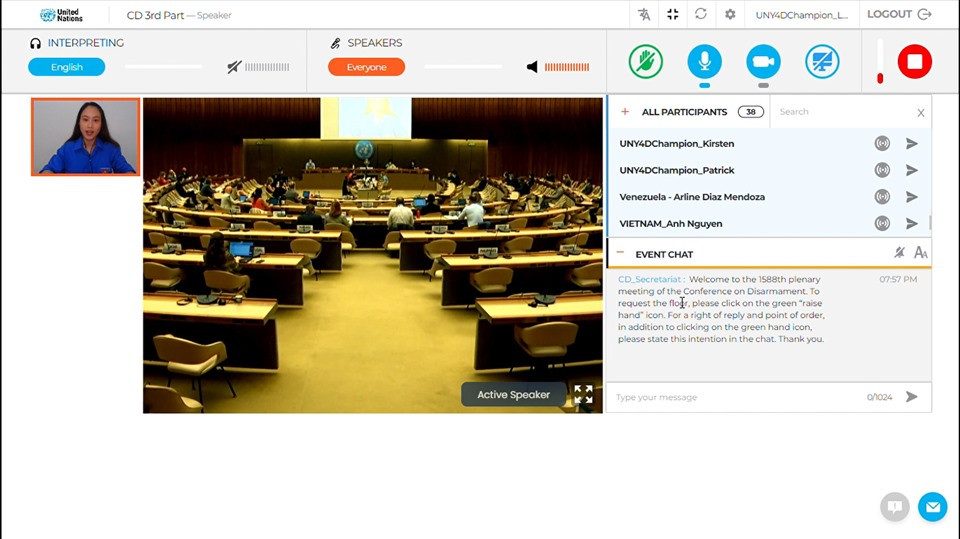Click the audio signal icon for UNY4DChampion_Kirsten
The image size is (960, 539).
(882, 144)
